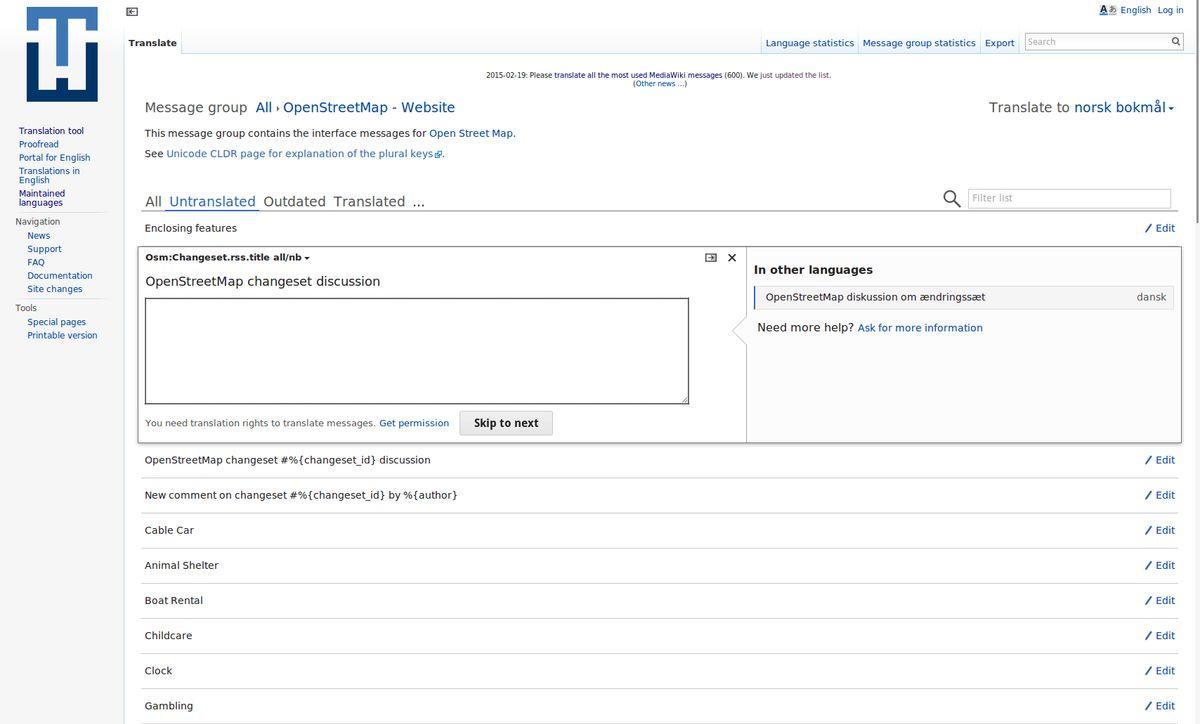Click Skip to next button
Viewport: 1200px width, 724px height.
pos(506,423)
